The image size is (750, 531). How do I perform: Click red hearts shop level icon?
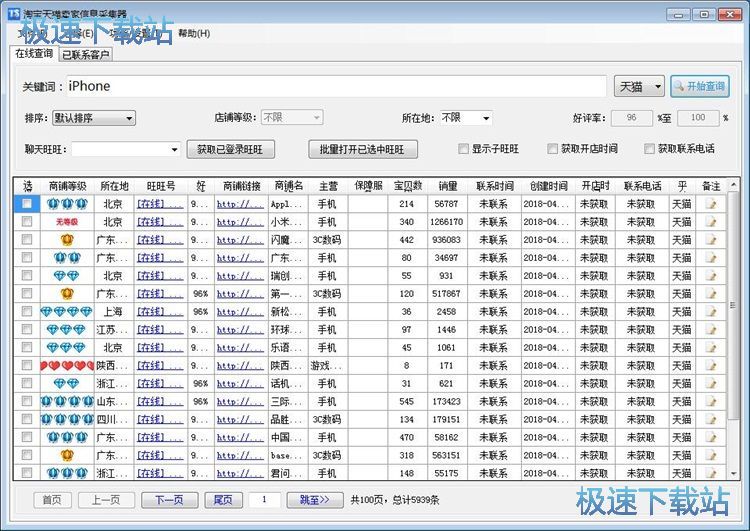tap(66, 366)
